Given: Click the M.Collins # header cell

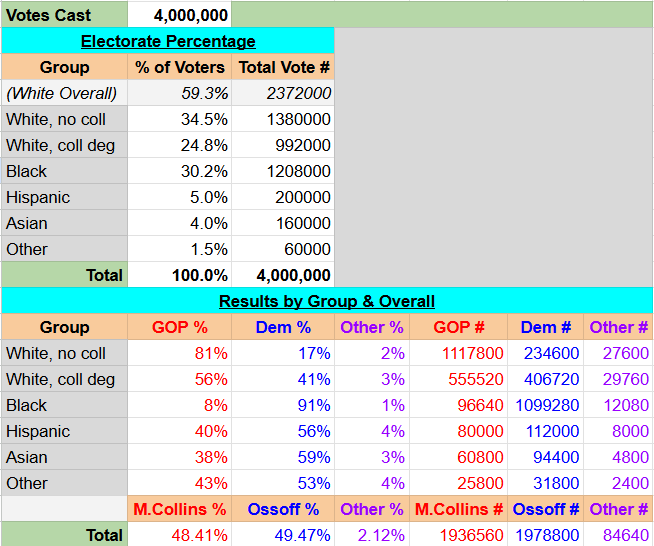Looking at the screenshot, I should 459,509.
